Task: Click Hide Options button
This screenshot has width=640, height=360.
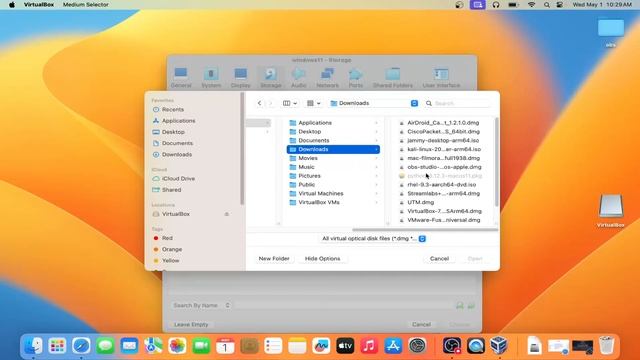Action: [x=322, y=258]
